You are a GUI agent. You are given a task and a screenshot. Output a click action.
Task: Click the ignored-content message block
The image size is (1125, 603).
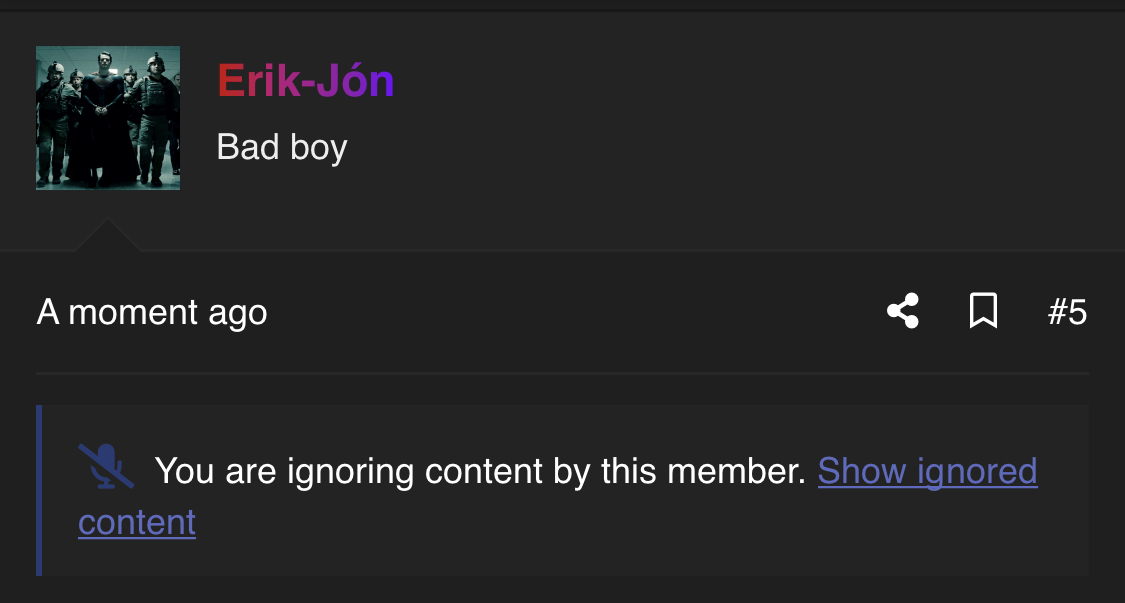(x=562, y=490)
